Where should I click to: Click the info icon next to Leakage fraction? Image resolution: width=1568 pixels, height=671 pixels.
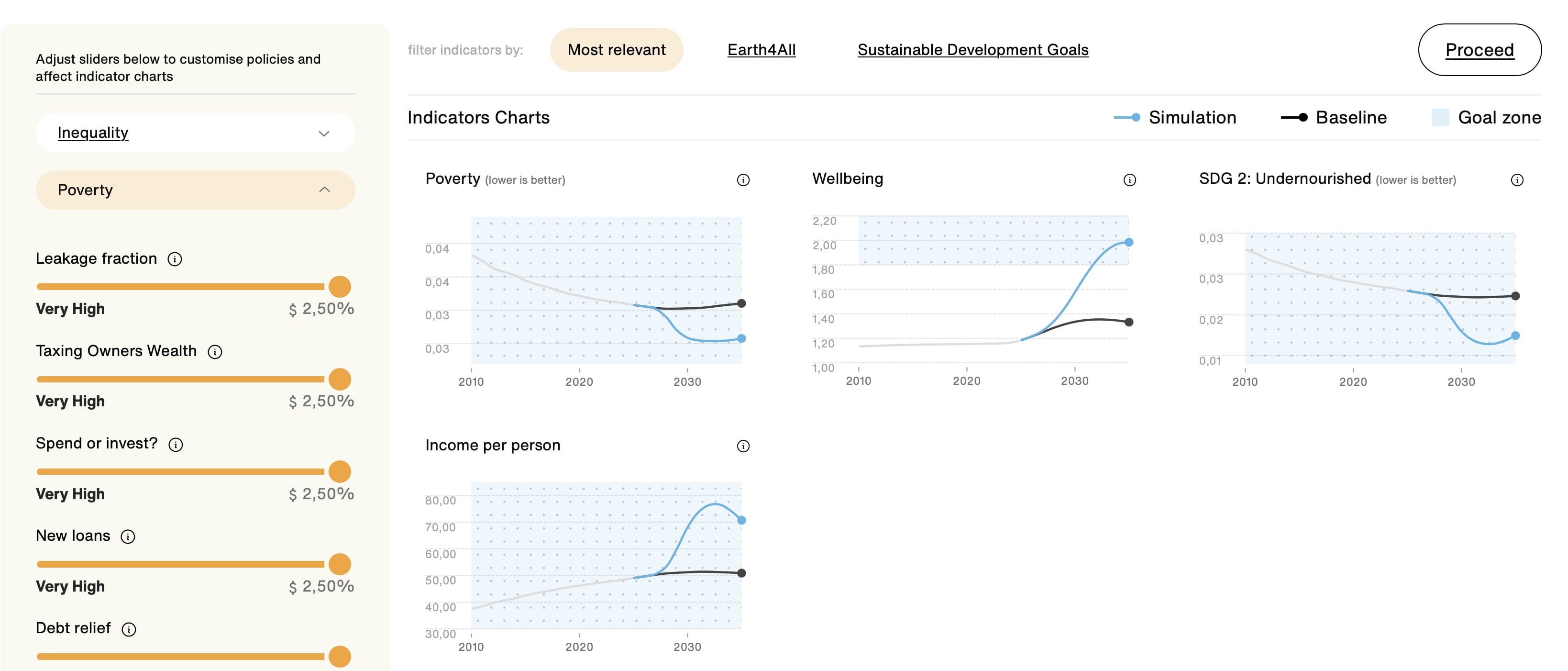[175, 258]
